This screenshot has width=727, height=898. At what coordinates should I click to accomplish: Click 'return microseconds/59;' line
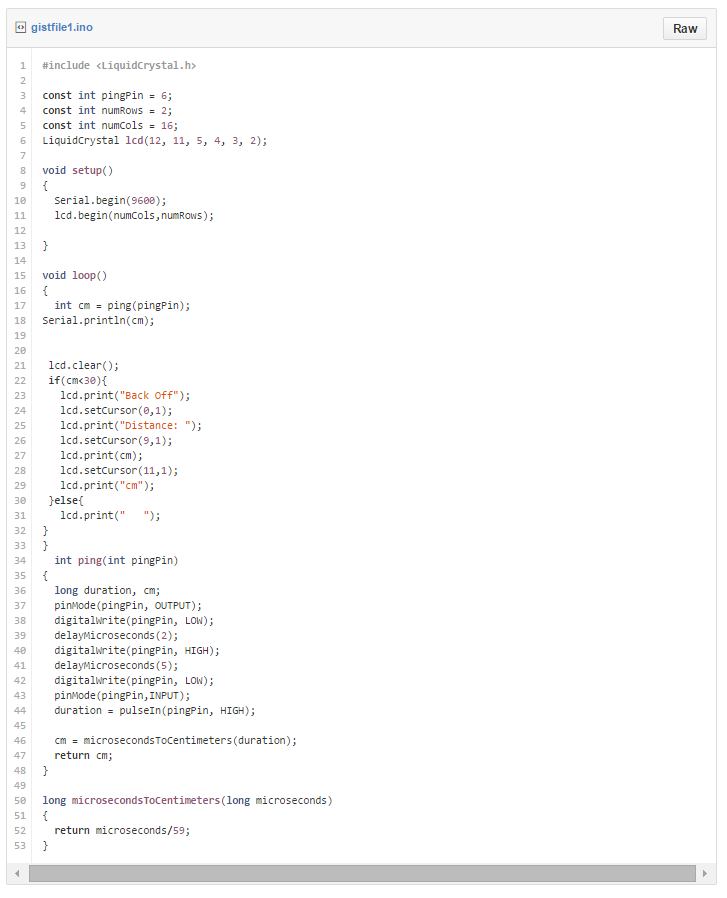122,830
